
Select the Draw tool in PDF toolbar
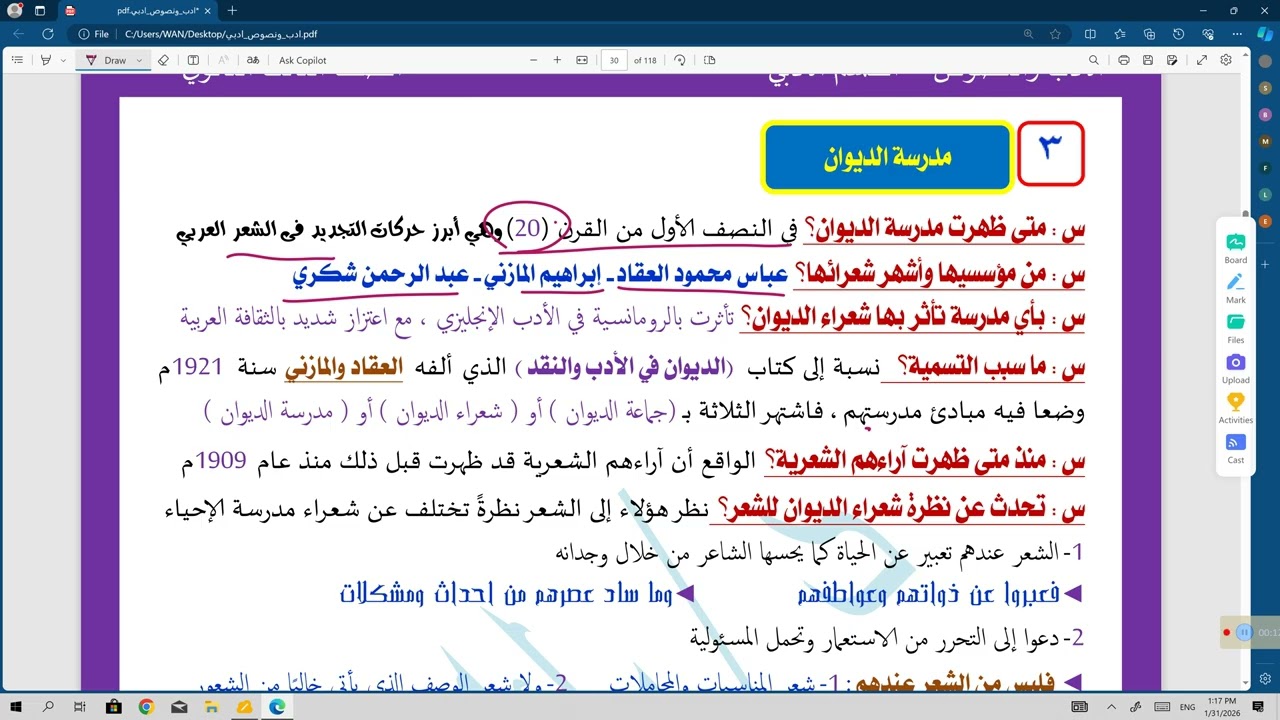point(107,60)
